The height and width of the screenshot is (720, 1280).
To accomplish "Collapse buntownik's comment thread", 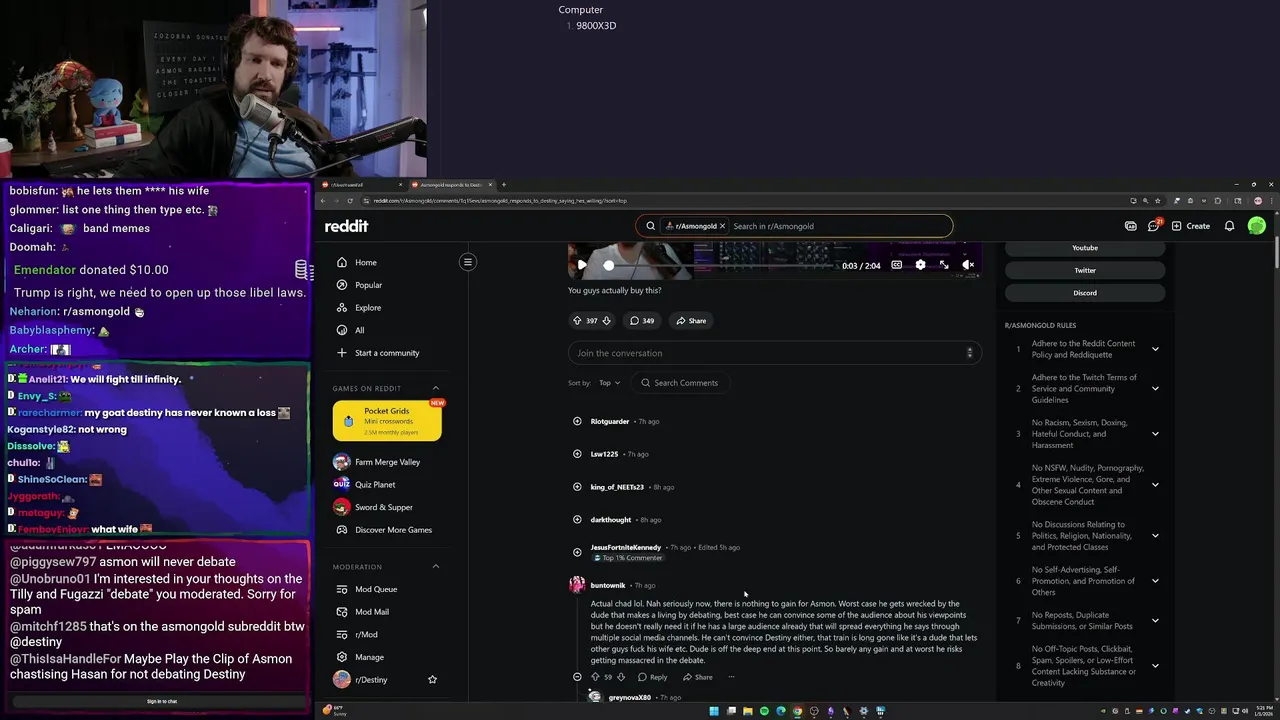I will click(577, 677).
